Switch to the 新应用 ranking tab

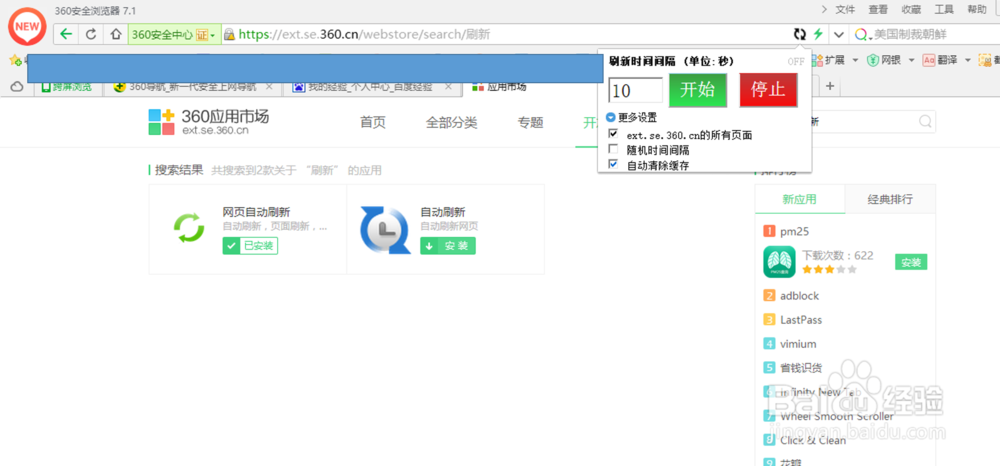(x=800, y=199)
